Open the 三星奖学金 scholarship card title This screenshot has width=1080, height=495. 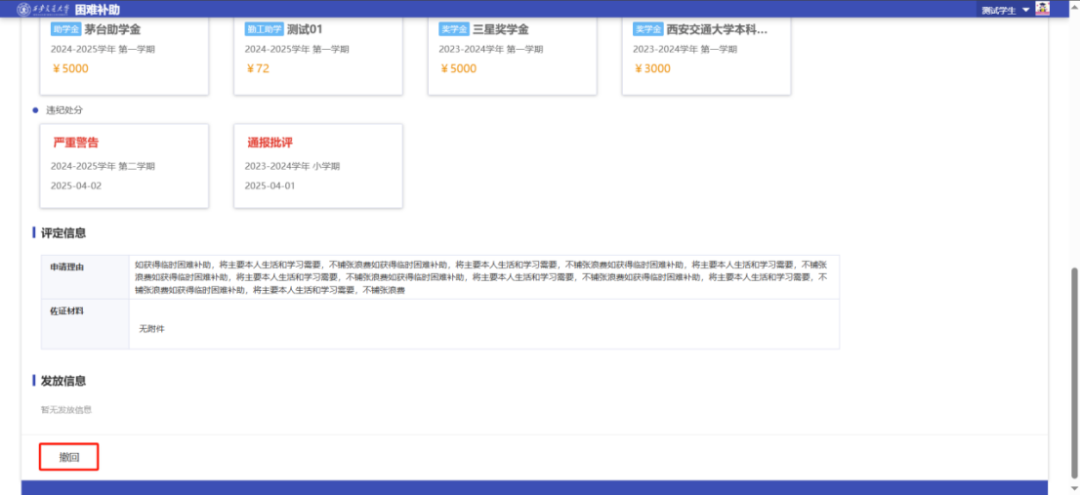click(x=501, y=29)
